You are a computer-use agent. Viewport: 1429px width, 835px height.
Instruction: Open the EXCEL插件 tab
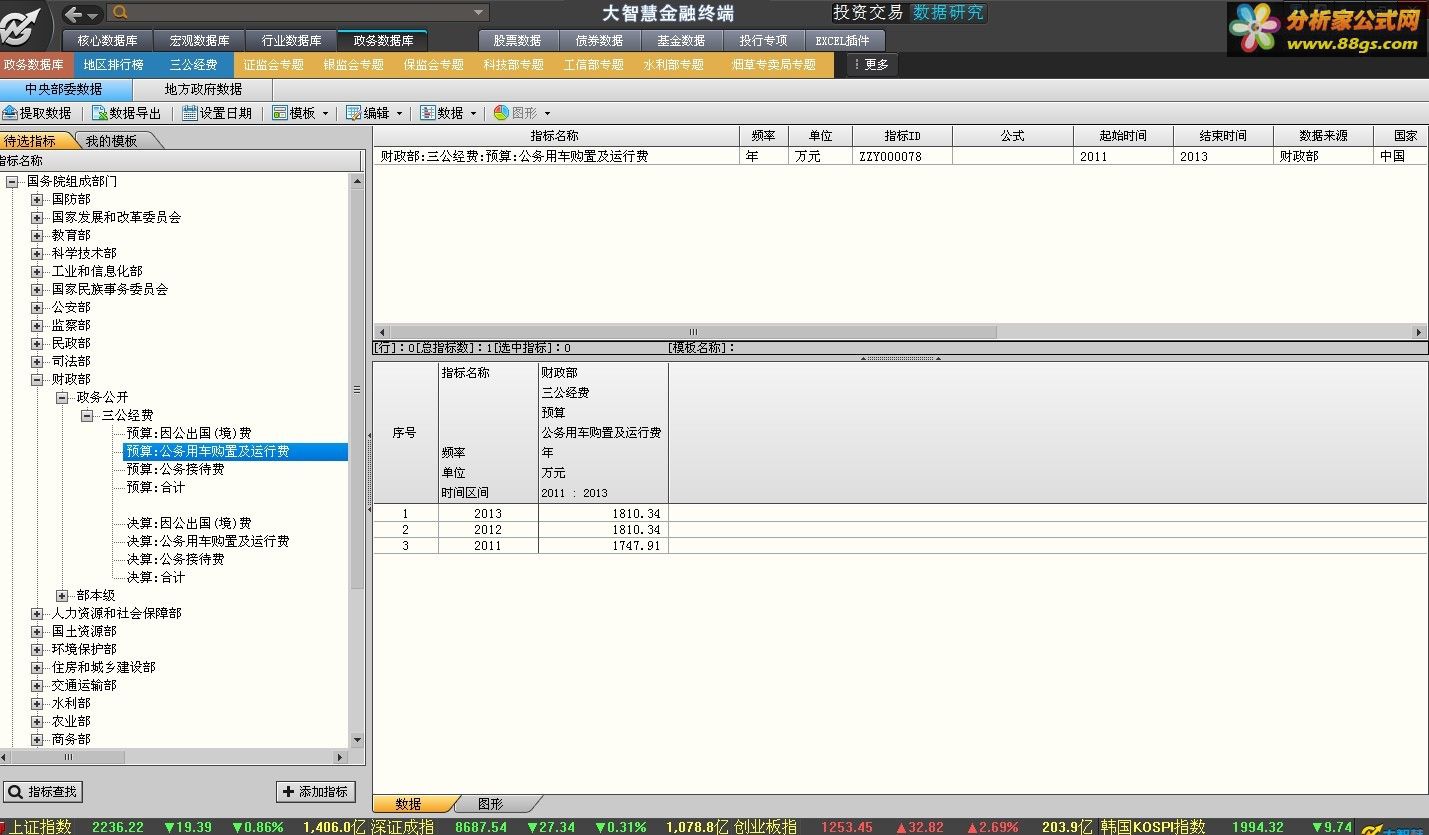coord(843,40)
